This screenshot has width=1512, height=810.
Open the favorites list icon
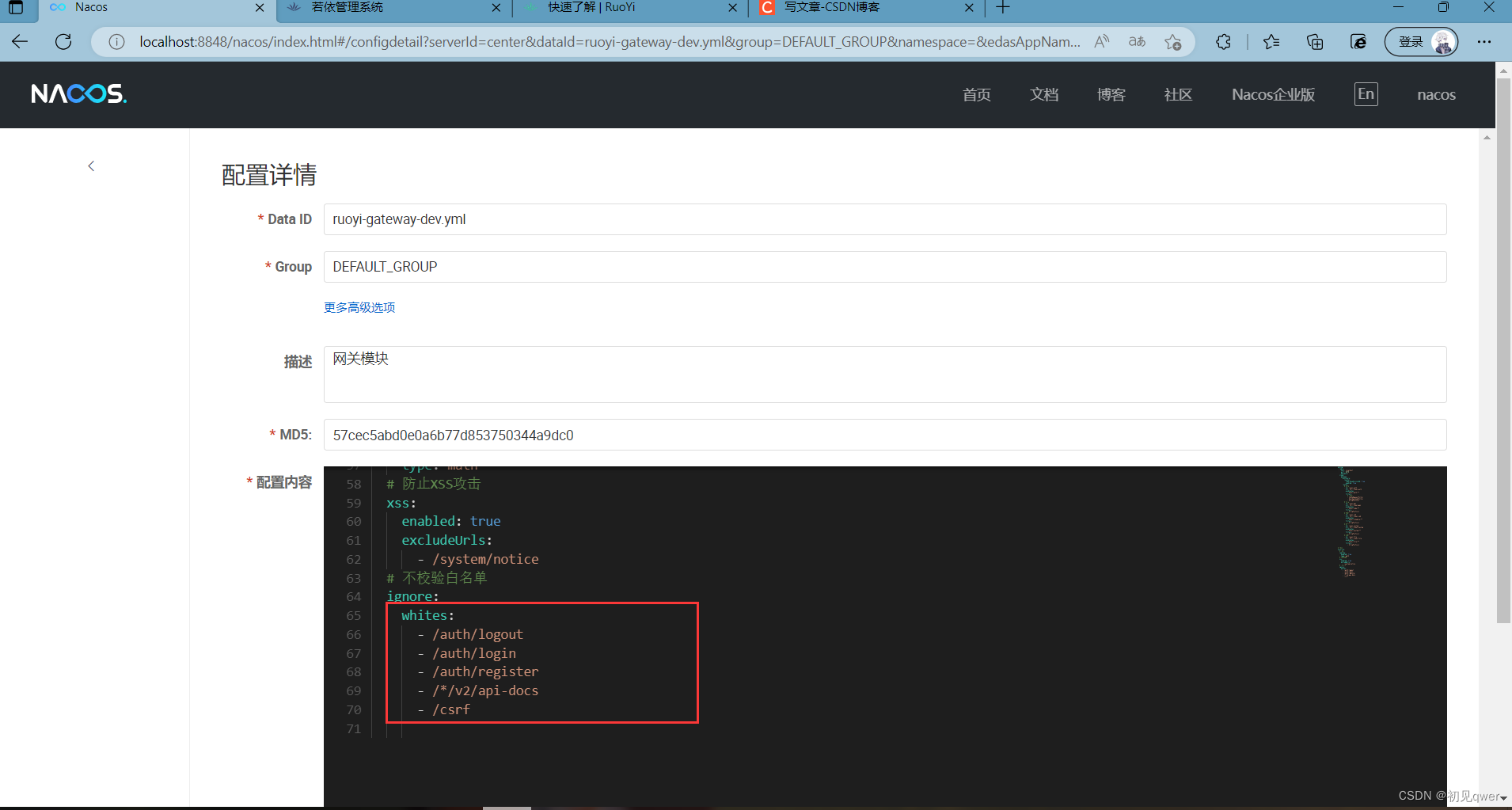click(x=1271, y=42)
